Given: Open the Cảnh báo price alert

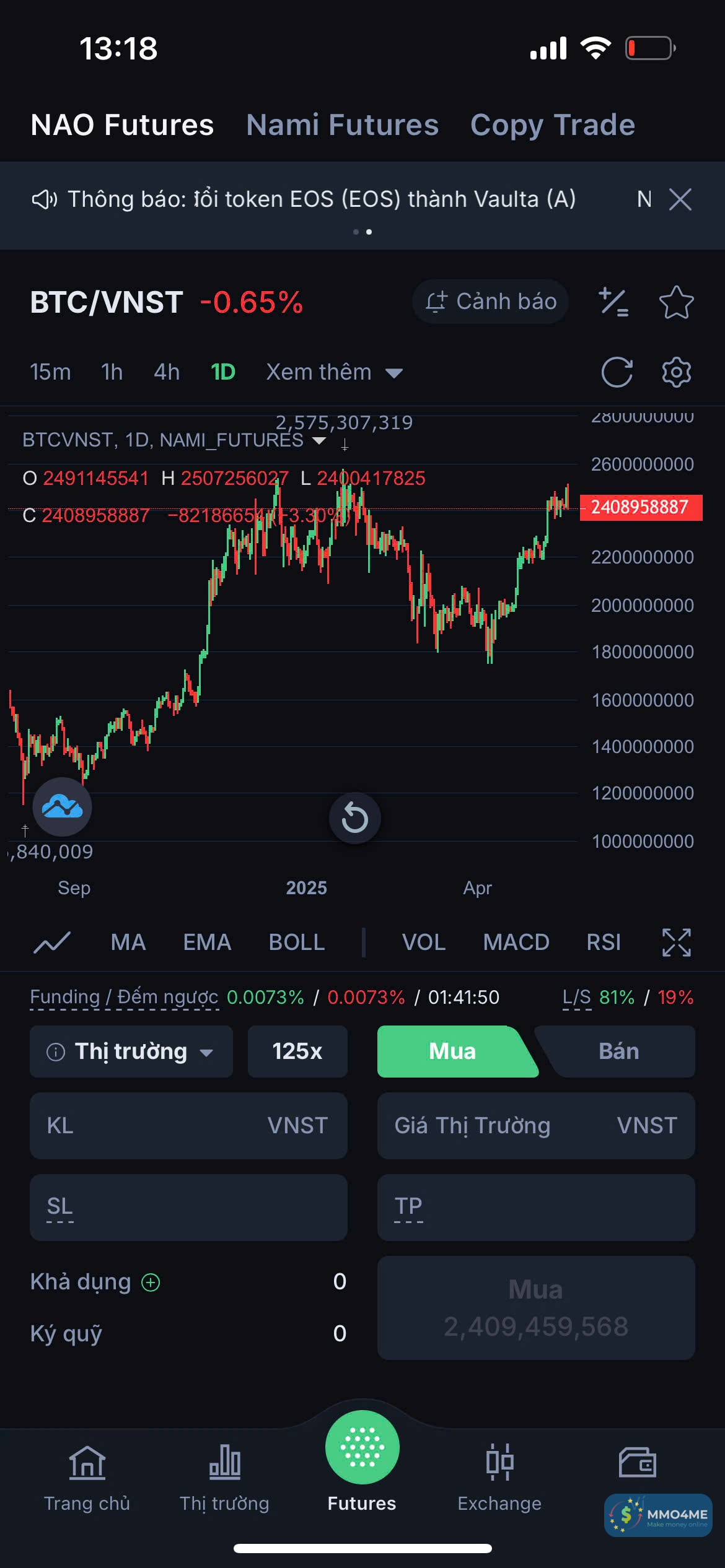Looking at the screenshot, I should [490, 302].
